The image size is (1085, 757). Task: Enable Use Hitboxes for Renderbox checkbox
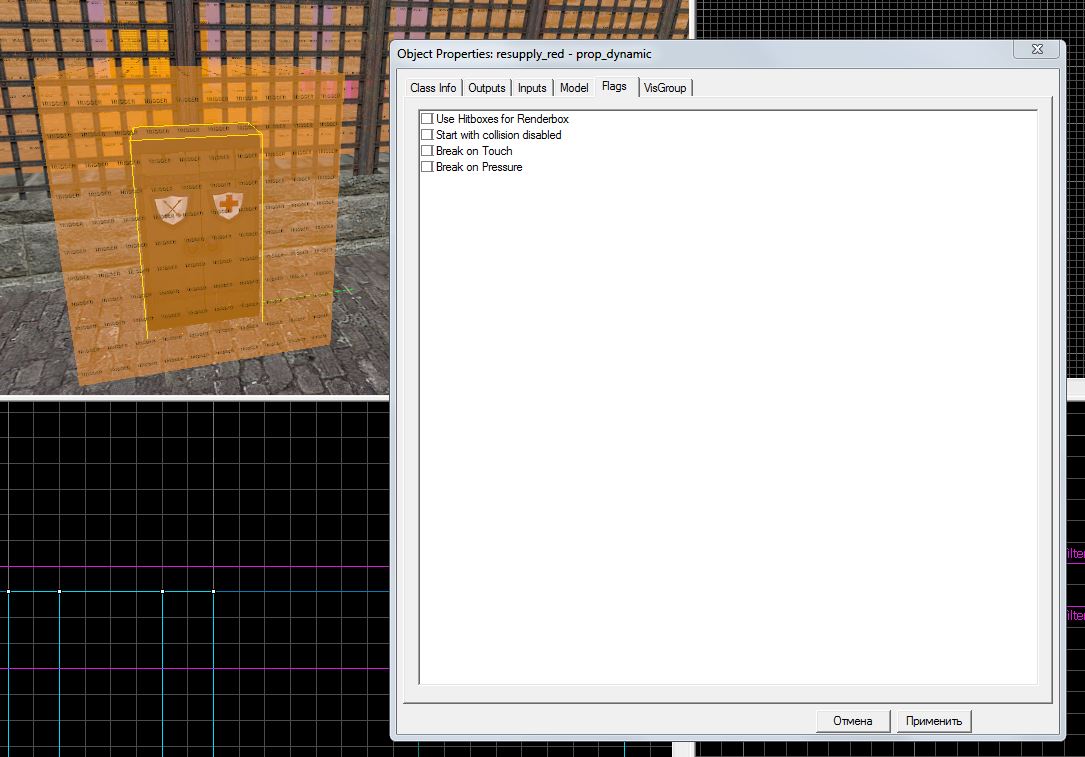[x=428, y=119]
